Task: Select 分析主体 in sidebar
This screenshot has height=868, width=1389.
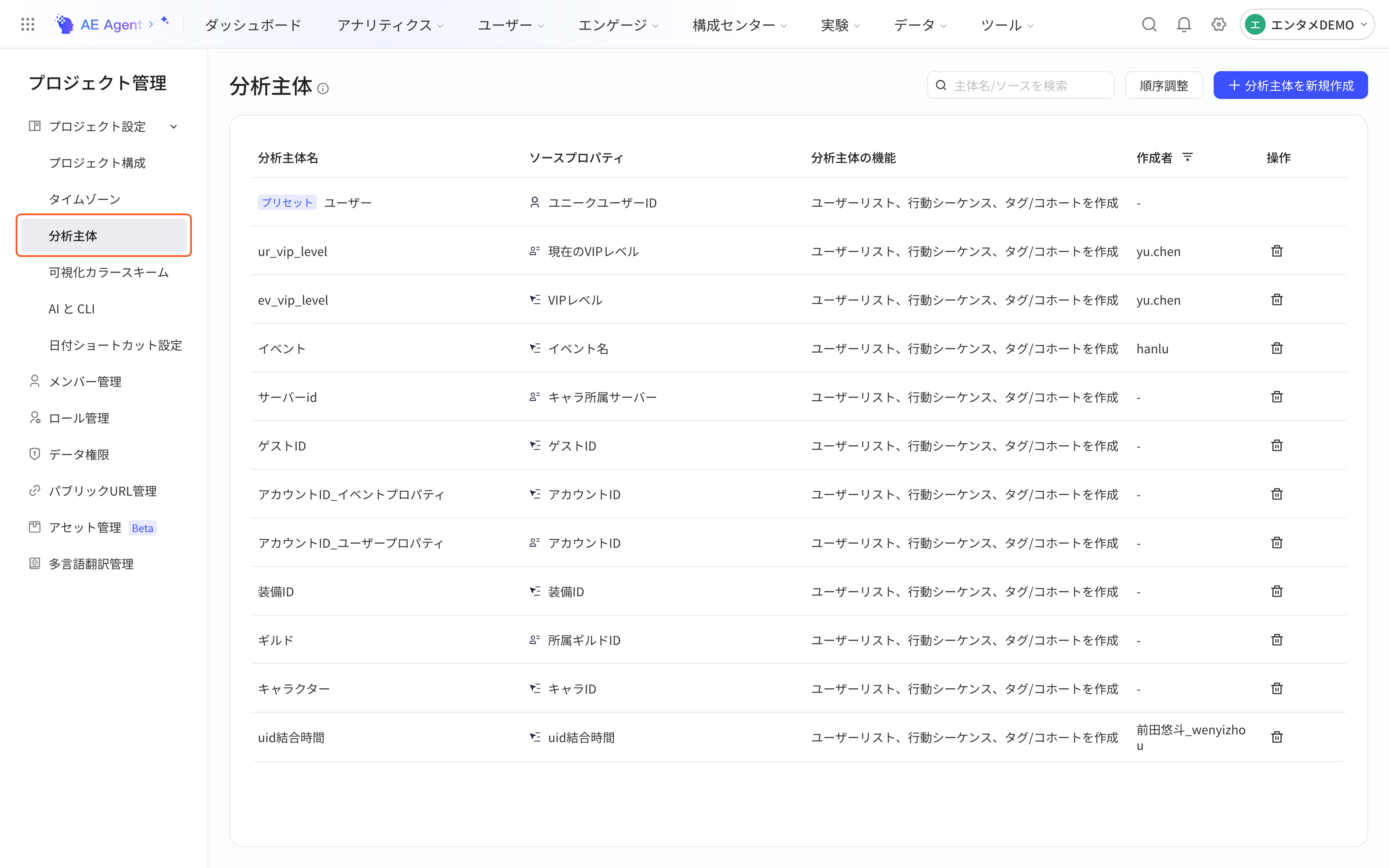Action: (x=104, y=235)
